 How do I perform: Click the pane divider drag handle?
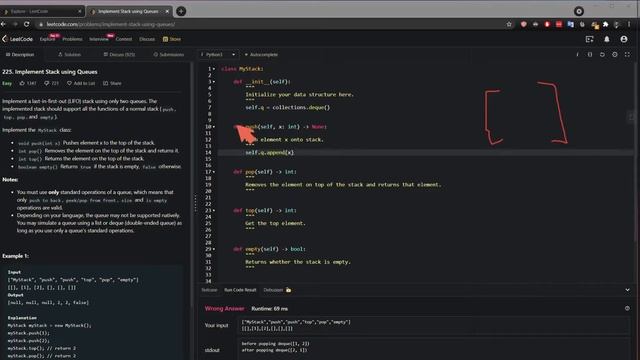pos(195,203)
